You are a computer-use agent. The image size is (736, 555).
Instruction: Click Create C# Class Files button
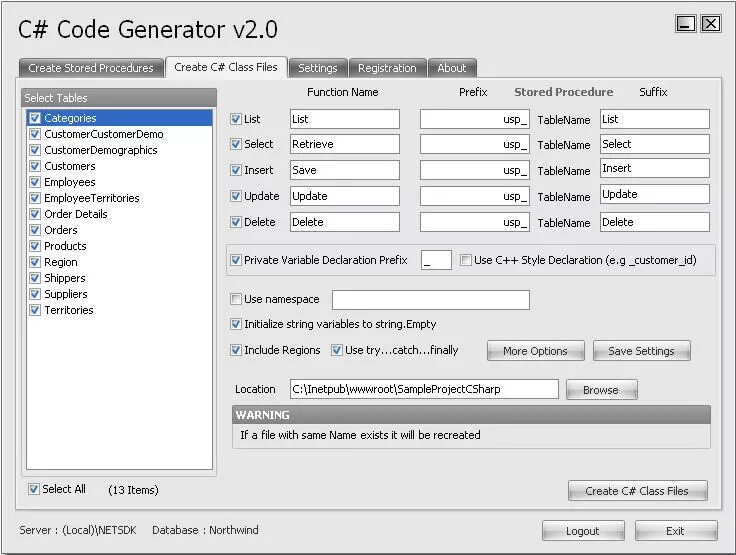(637, 491)
